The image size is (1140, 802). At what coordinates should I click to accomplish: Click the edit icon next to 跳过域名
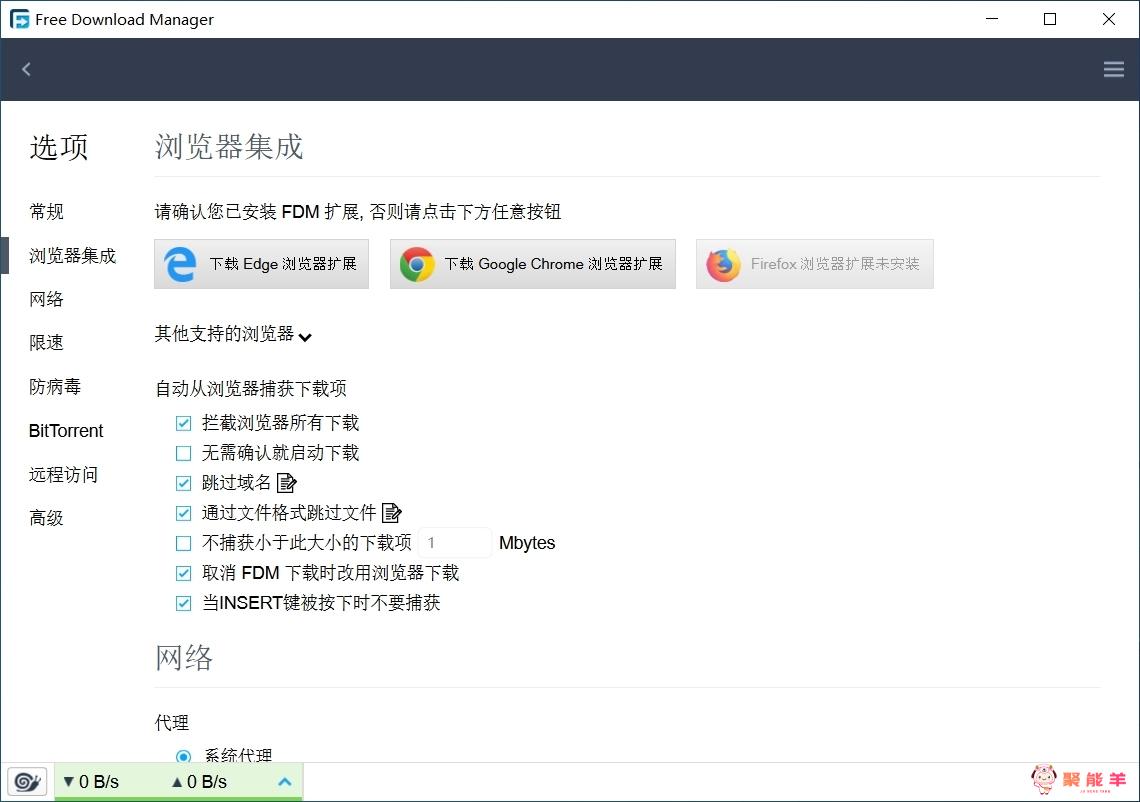(287, 483)
